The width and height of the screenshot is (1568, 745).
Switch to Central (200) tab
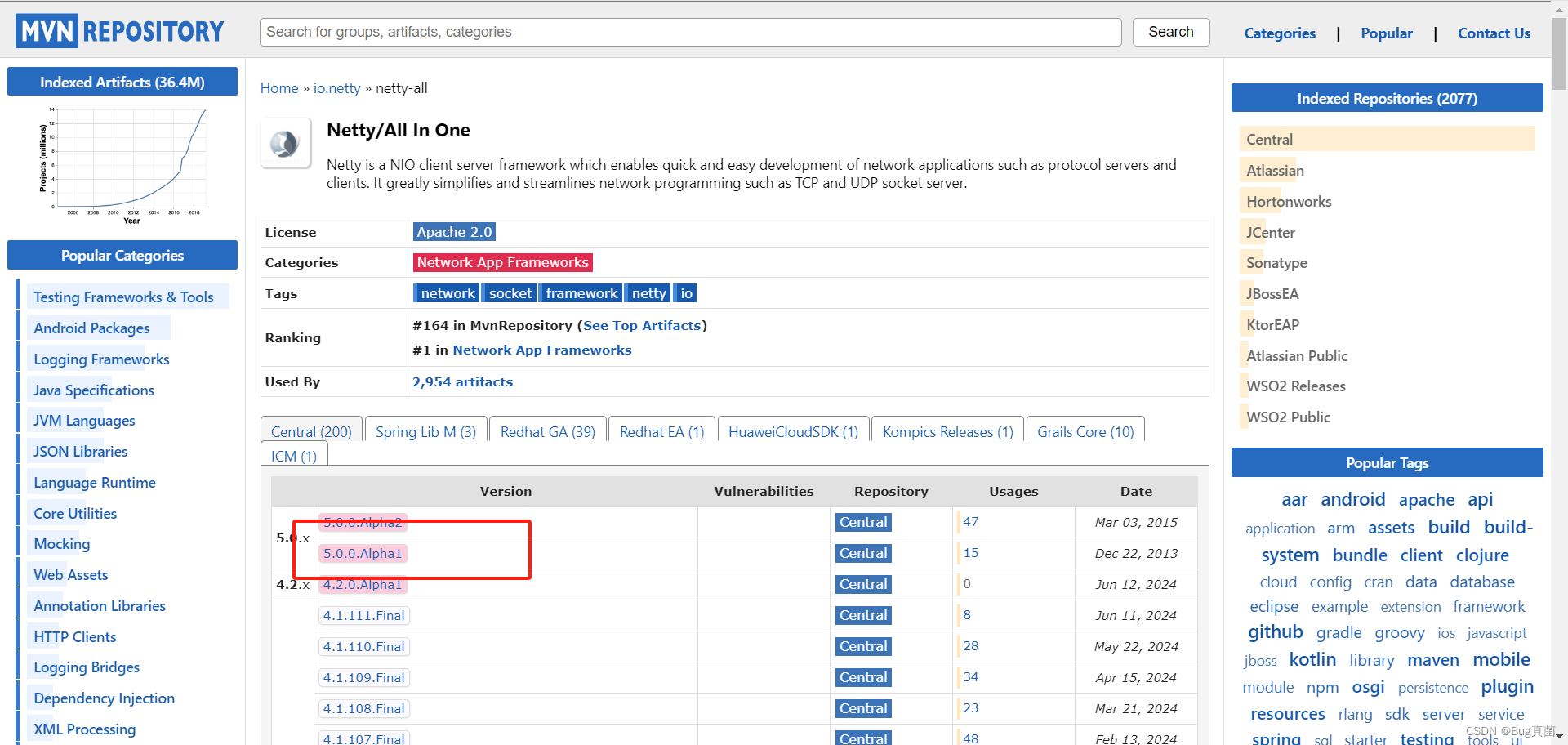(x=311, y=431)
